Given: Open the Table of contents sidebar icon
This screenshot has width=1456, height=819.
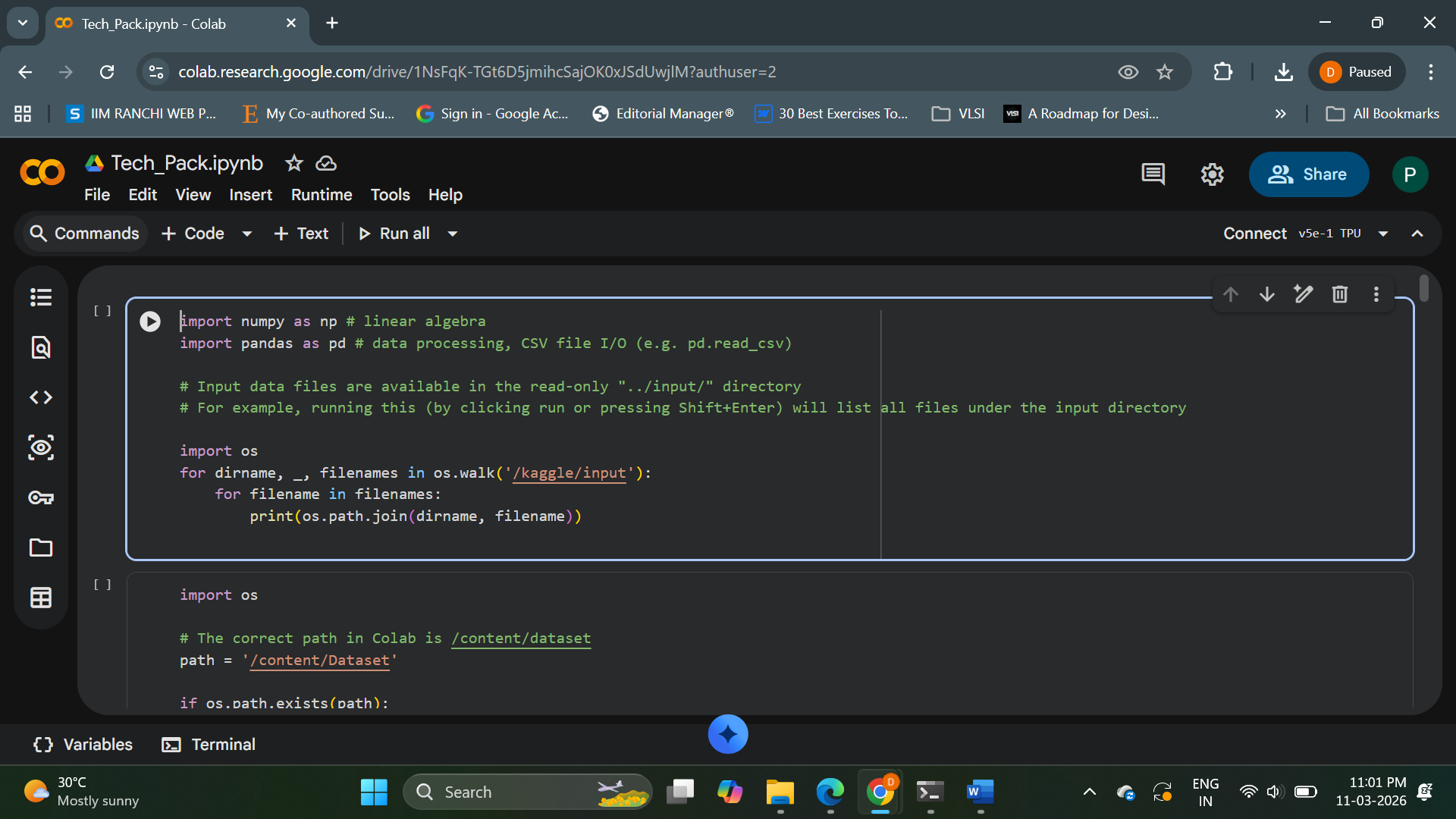Looking at the screenshot, I should pyautogui.click(x=41, y=297).
